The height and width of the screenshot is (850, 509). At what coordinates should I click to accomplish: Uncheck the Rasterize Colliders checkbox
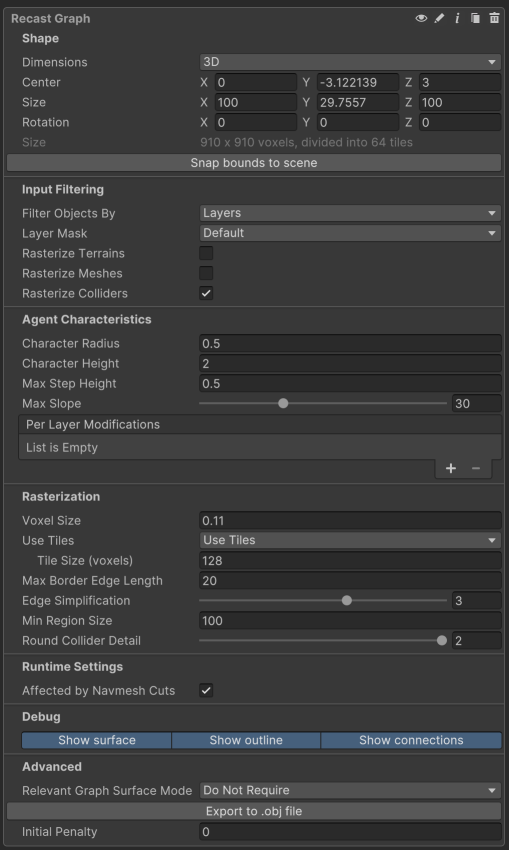[x=206, y=293]
